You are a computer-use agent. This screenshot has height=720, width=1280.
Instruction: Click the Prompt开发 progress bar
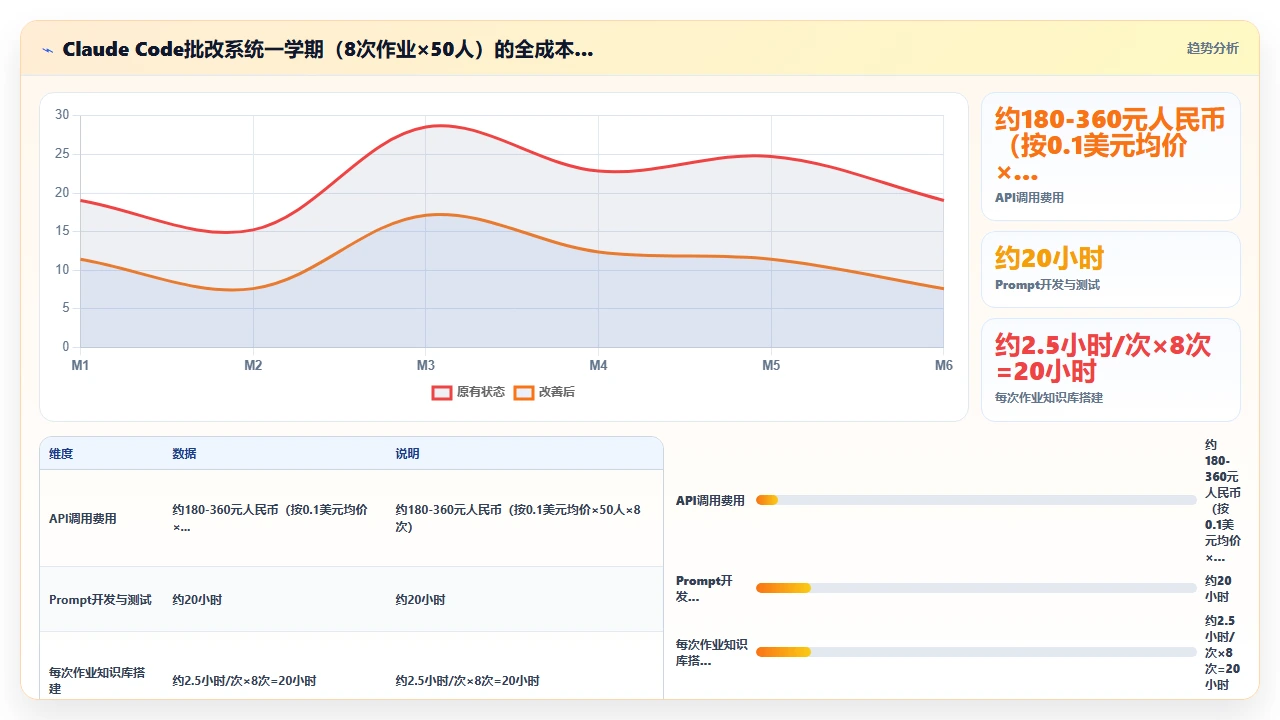[x=976, y=588]
